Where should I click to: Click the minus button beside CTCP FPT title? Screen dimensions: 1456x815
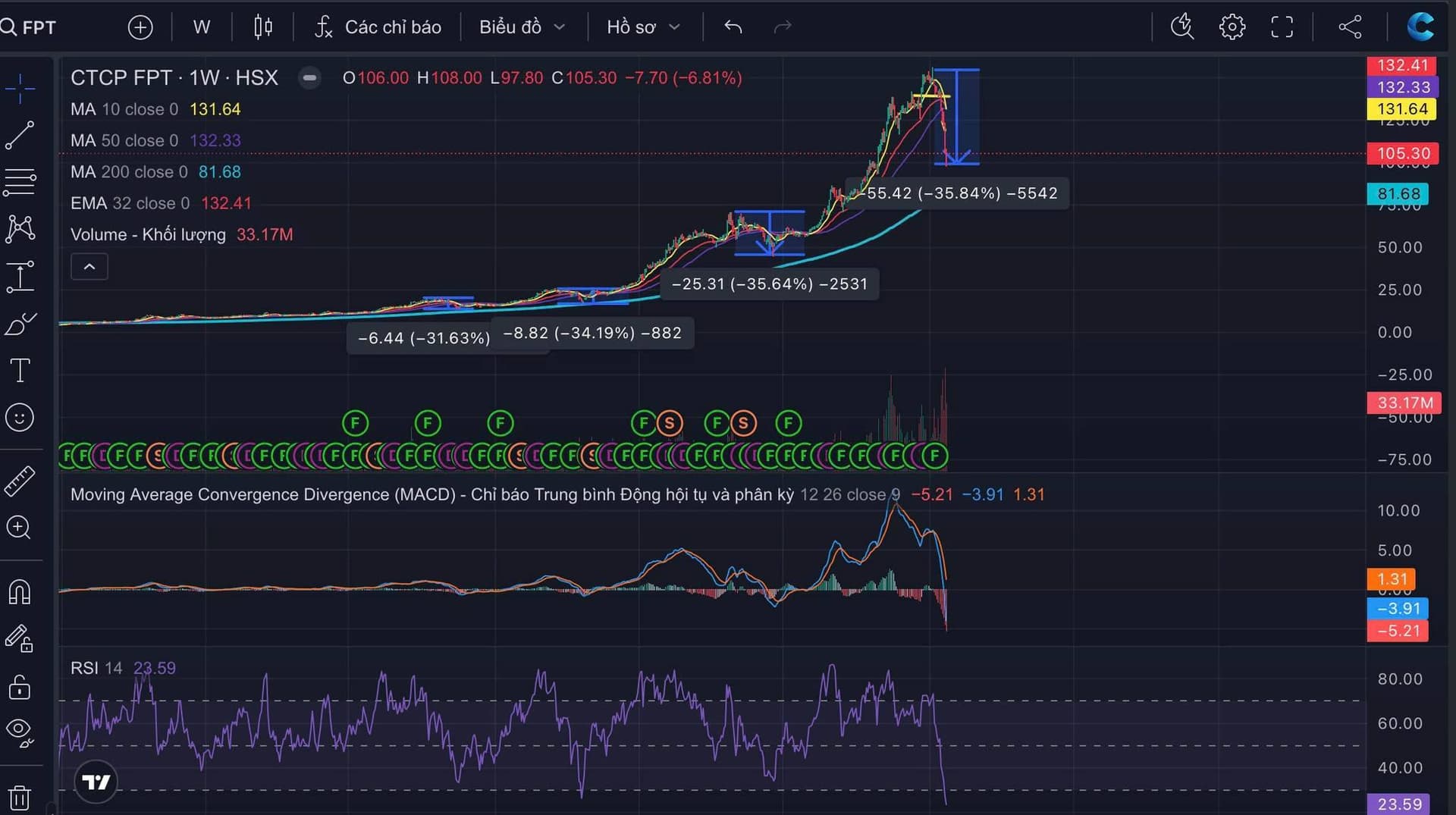coord(309,77)
